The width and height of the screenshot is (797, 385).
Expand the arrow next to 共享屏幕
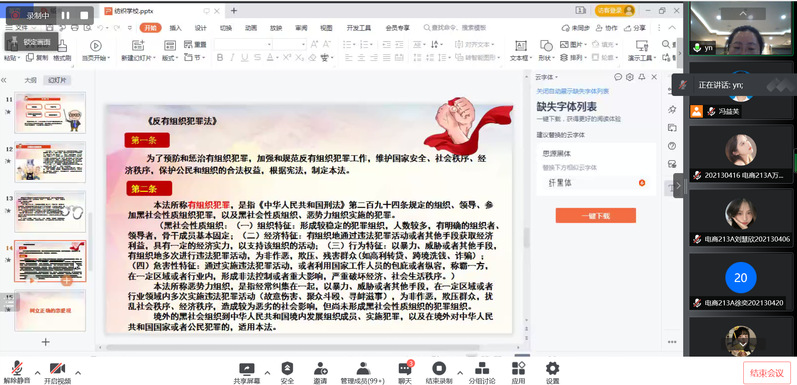(267, 372)
